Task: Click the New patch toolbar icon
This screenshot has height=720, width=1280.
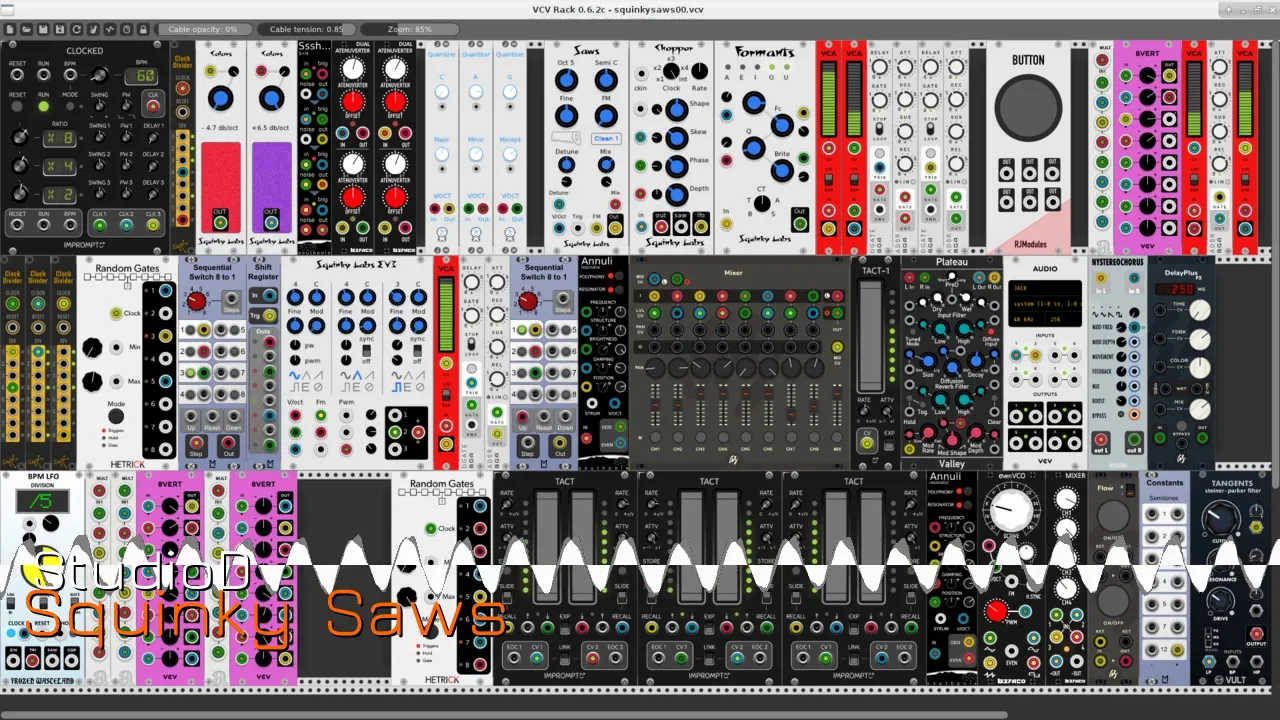Action: 9,29
